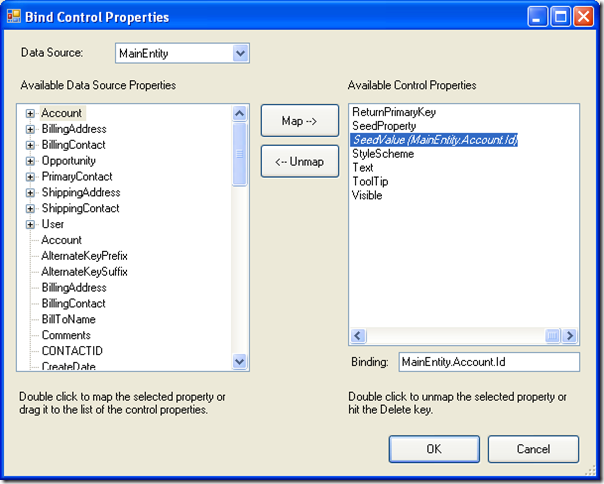Select BillToName in the tree

(x=69, y=319)
